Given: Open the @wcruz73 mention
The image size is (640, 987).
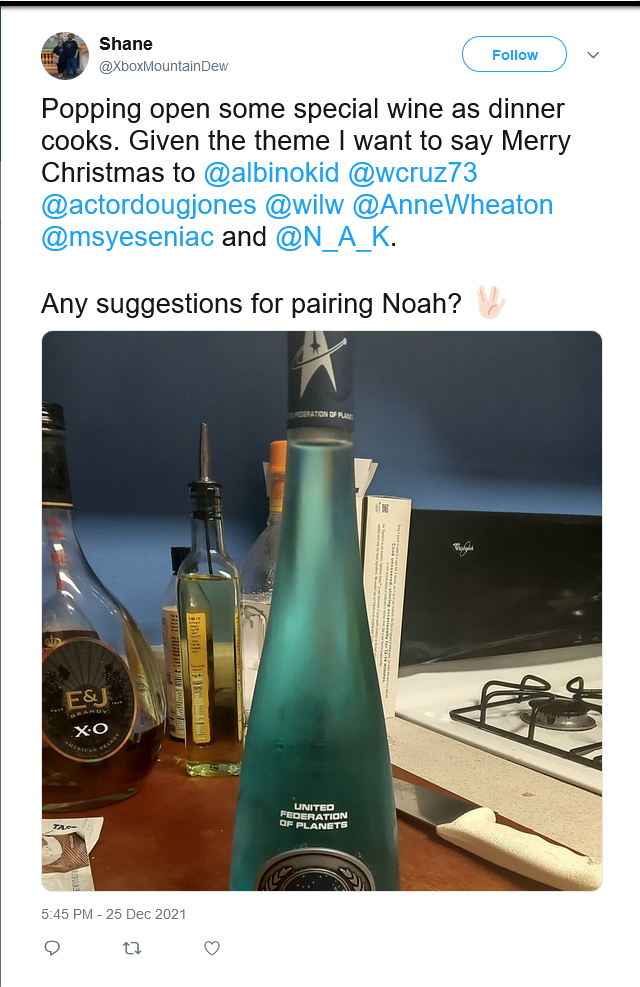Looking at the screenshot, I should tap(413, 172).
